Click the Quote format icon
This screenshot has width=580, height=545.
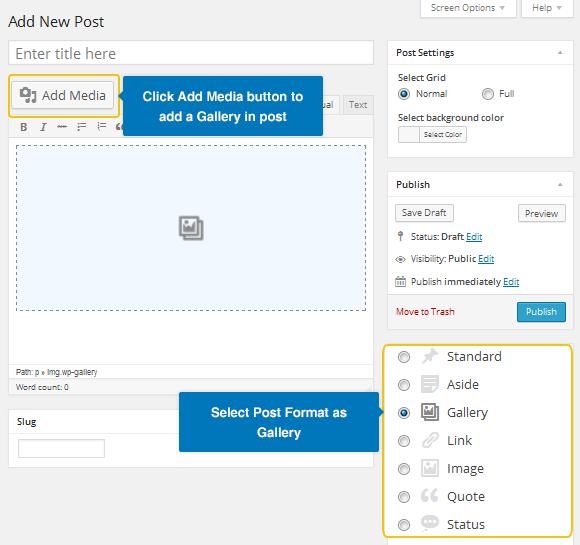click(x=429, y=495)
